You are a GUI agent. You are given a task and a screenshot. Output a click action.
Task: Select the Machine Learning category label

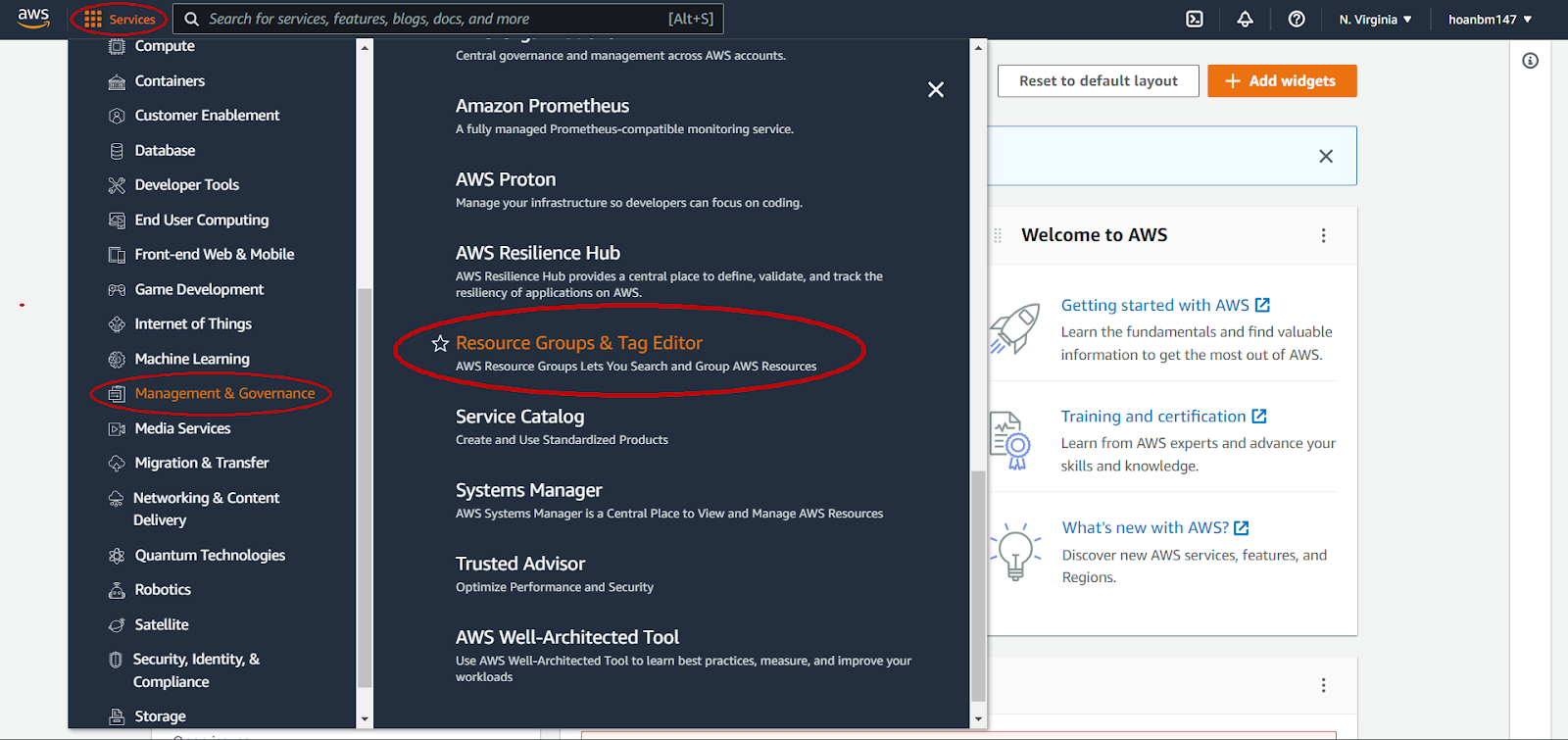tap(192, 359)
